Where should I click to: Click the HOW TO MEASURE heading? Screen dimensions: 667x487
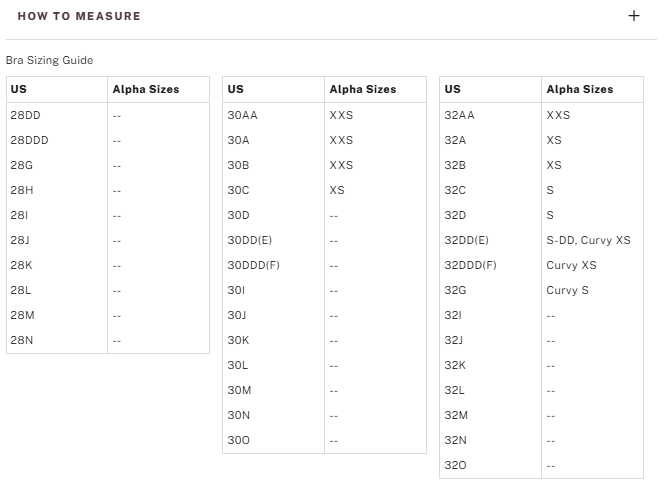pyautogui.click(x=79, y=16)
